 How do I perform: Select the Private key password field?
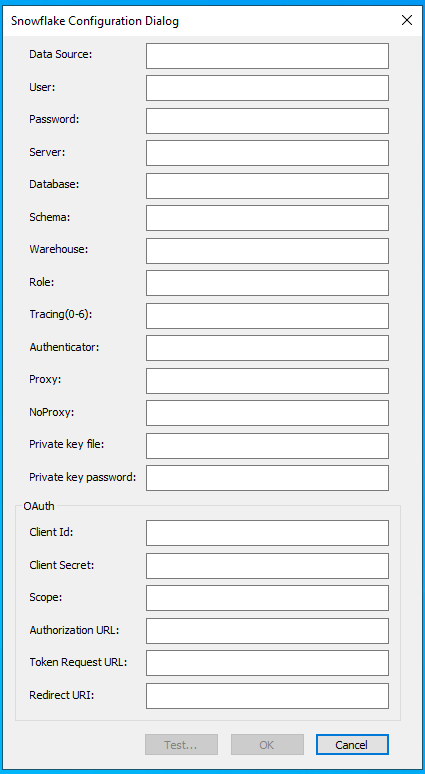click(267, 478)
